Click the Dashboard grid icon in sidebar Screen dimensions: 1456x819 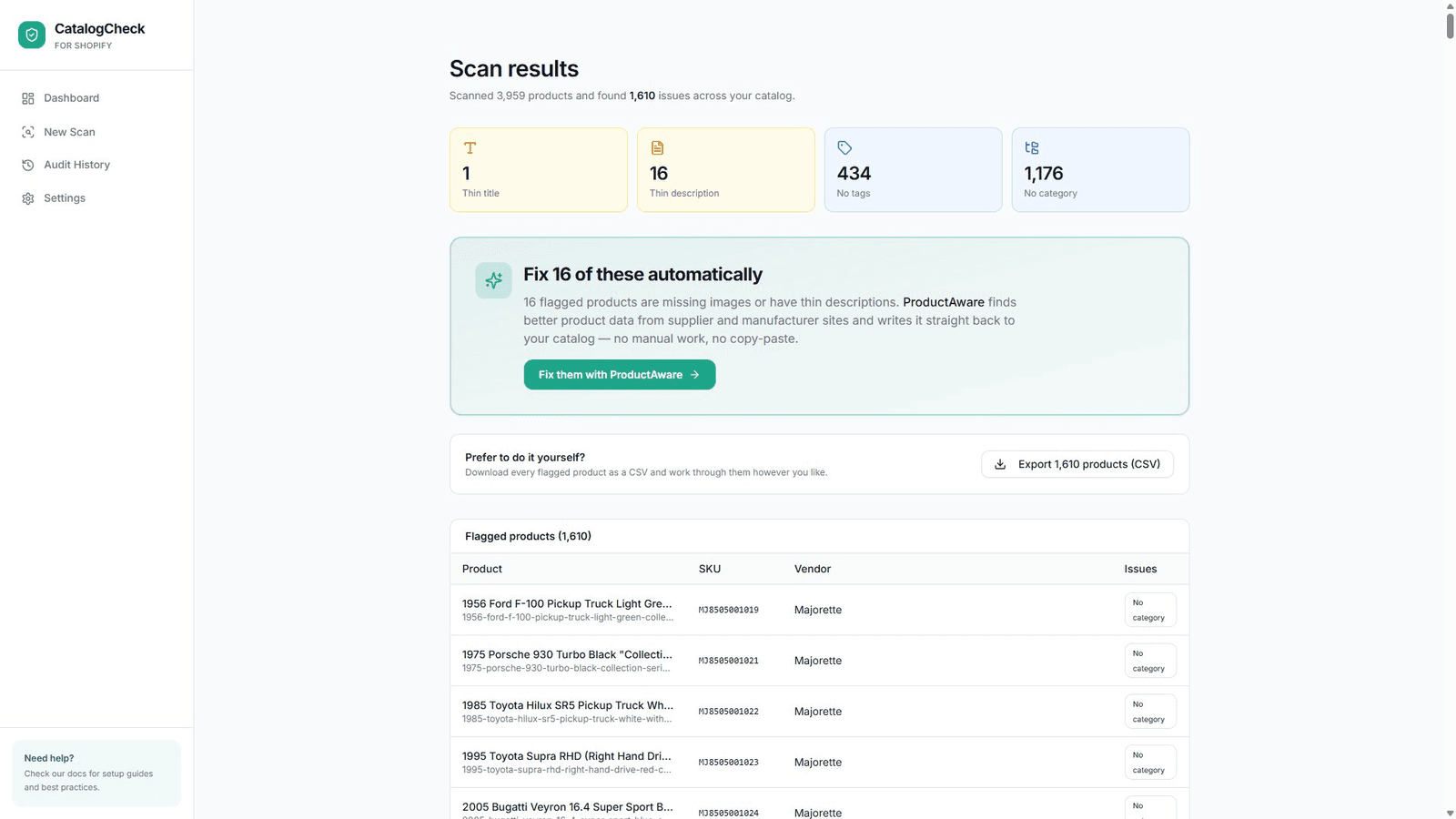(x=28, y=98)
